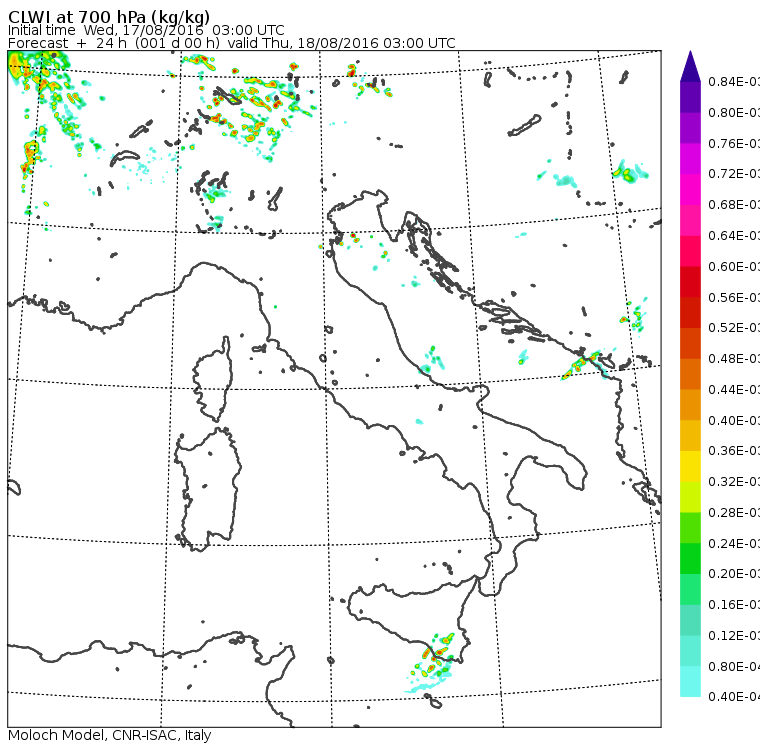Click the 0.40E-04 colorbar label
This screenshot has height=749, width=760.
[734, 697]
